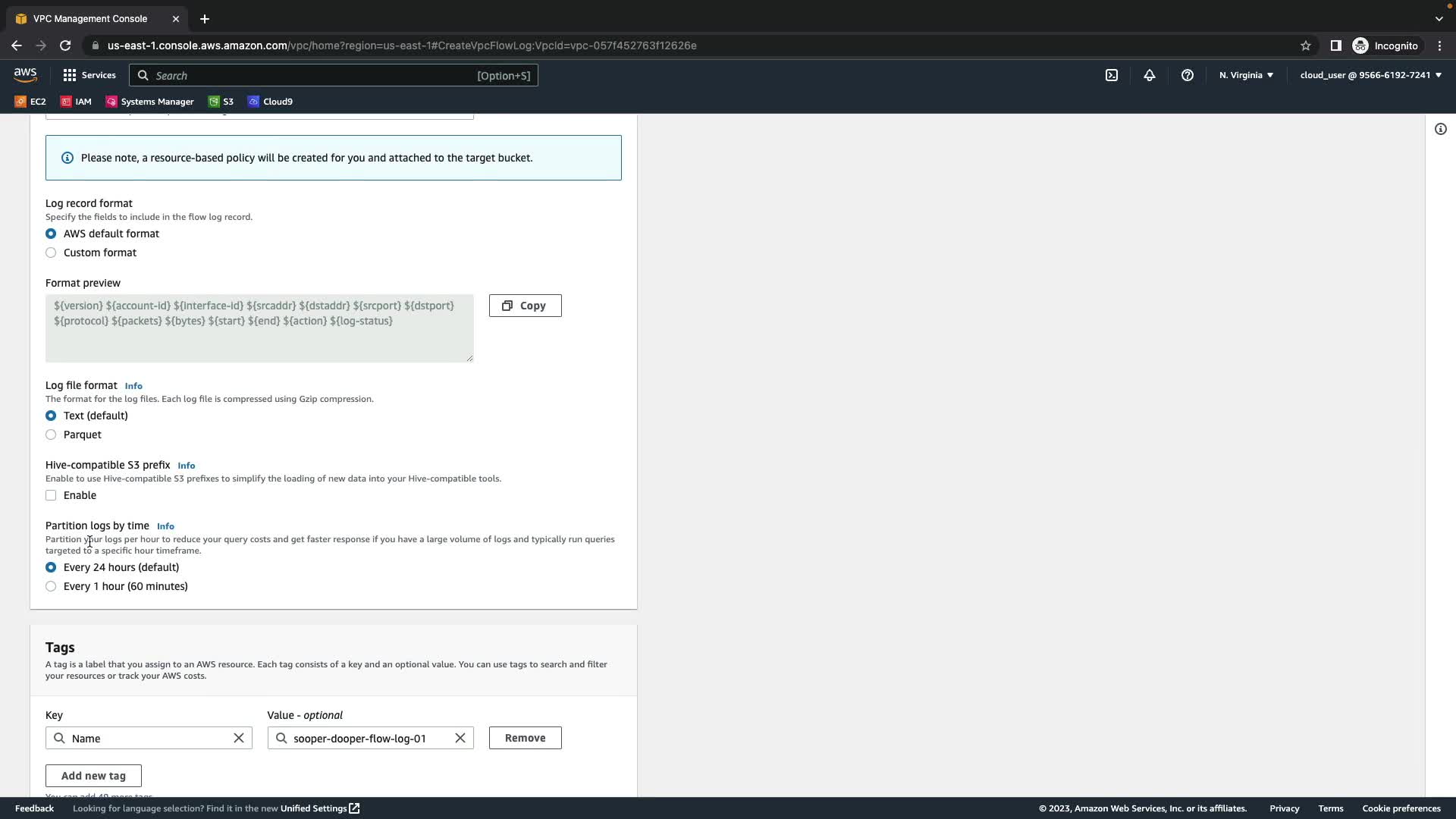Open the Systems Manager favorites shortcut
Viewport: 1456px width, 819px height.
[149, 102]
